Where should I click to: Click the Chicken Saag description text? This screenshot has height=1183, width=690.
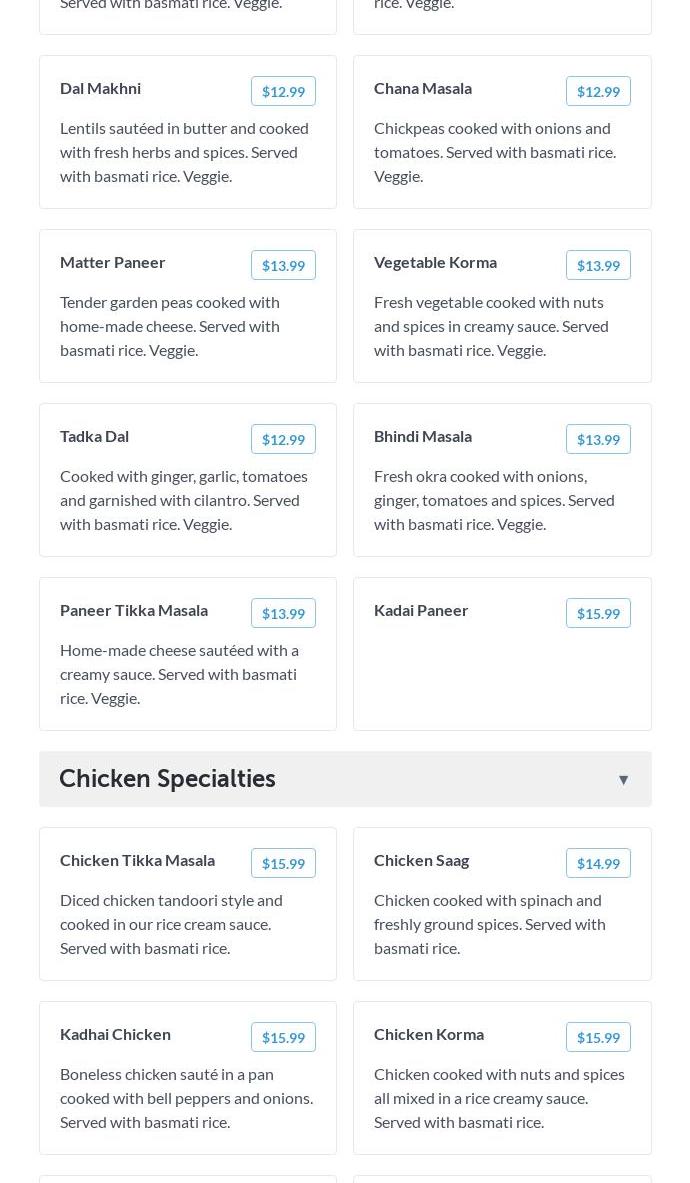pos(490,924)
